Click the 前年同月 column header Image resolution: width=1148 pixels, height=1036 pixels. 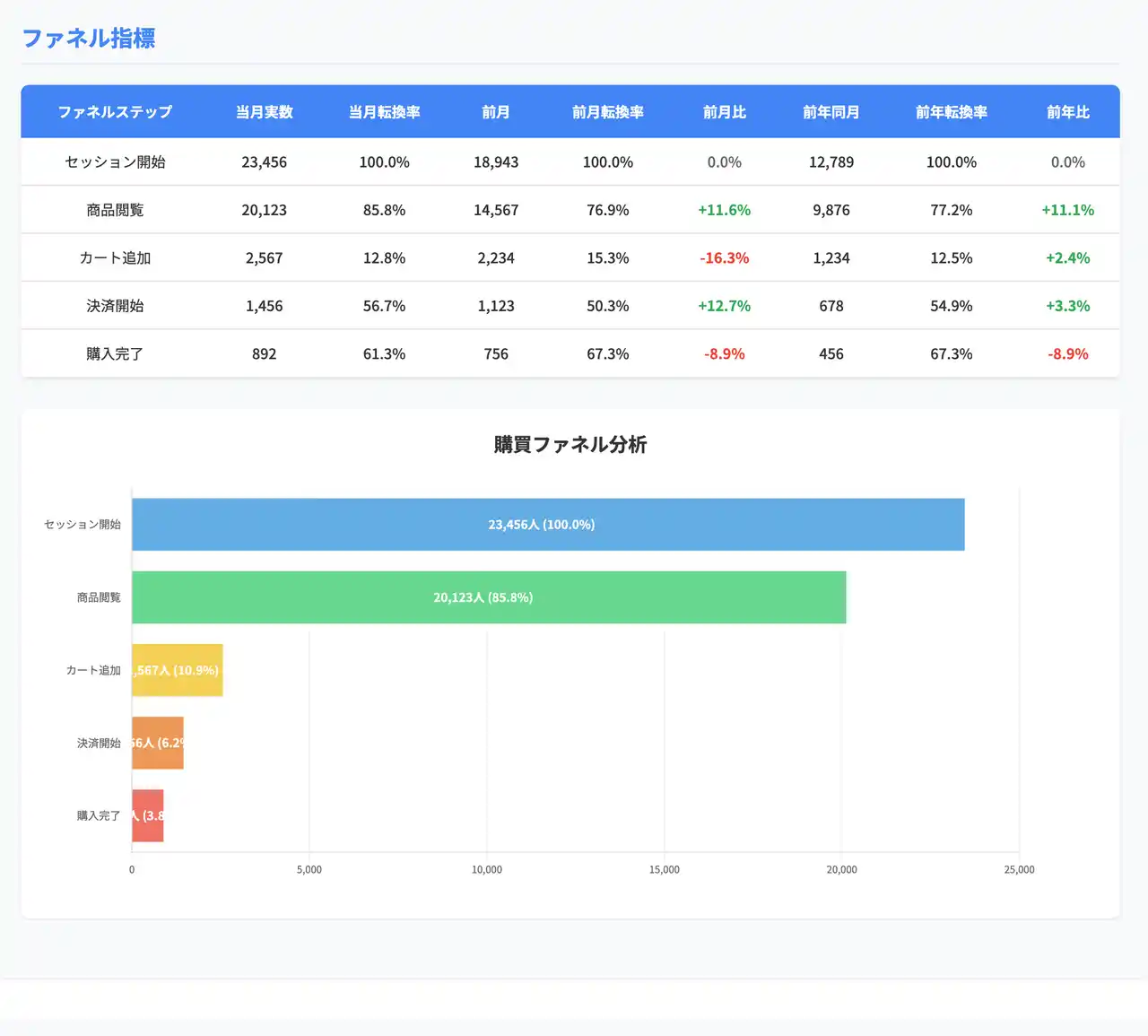(831, 112)
